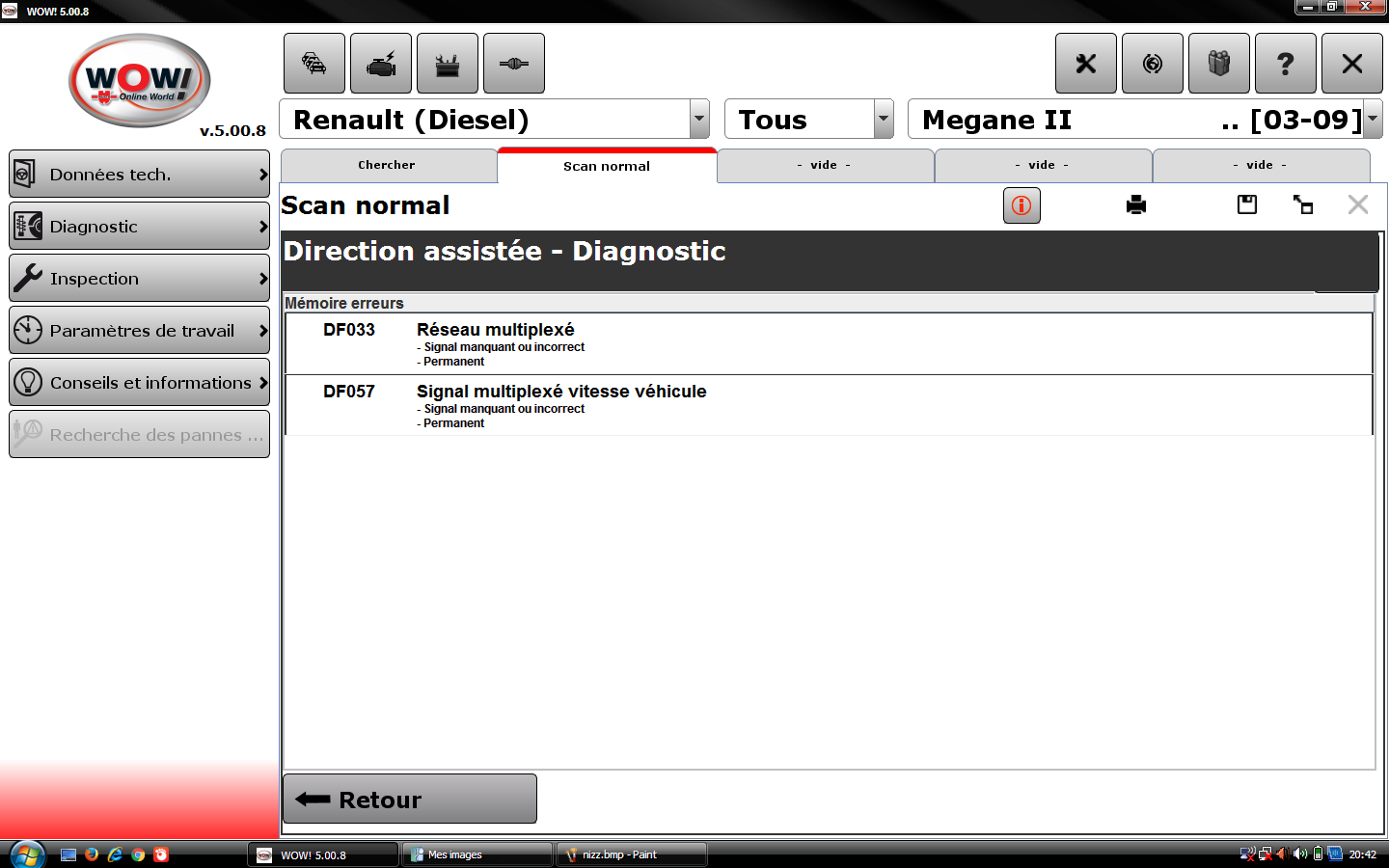Screen dimensions: 1389x868
Task: Click the Diagnostic scanner icon
Action: [28, 227]
